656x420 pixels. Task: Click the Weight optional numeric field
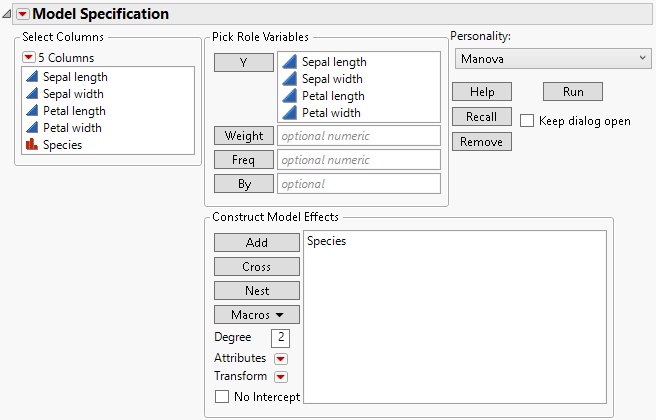point(359,136)
